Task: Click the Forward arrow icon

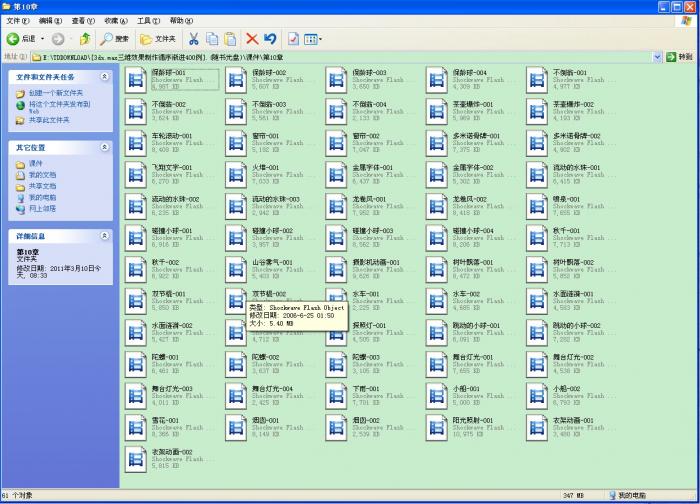Action: coord(58,39)
